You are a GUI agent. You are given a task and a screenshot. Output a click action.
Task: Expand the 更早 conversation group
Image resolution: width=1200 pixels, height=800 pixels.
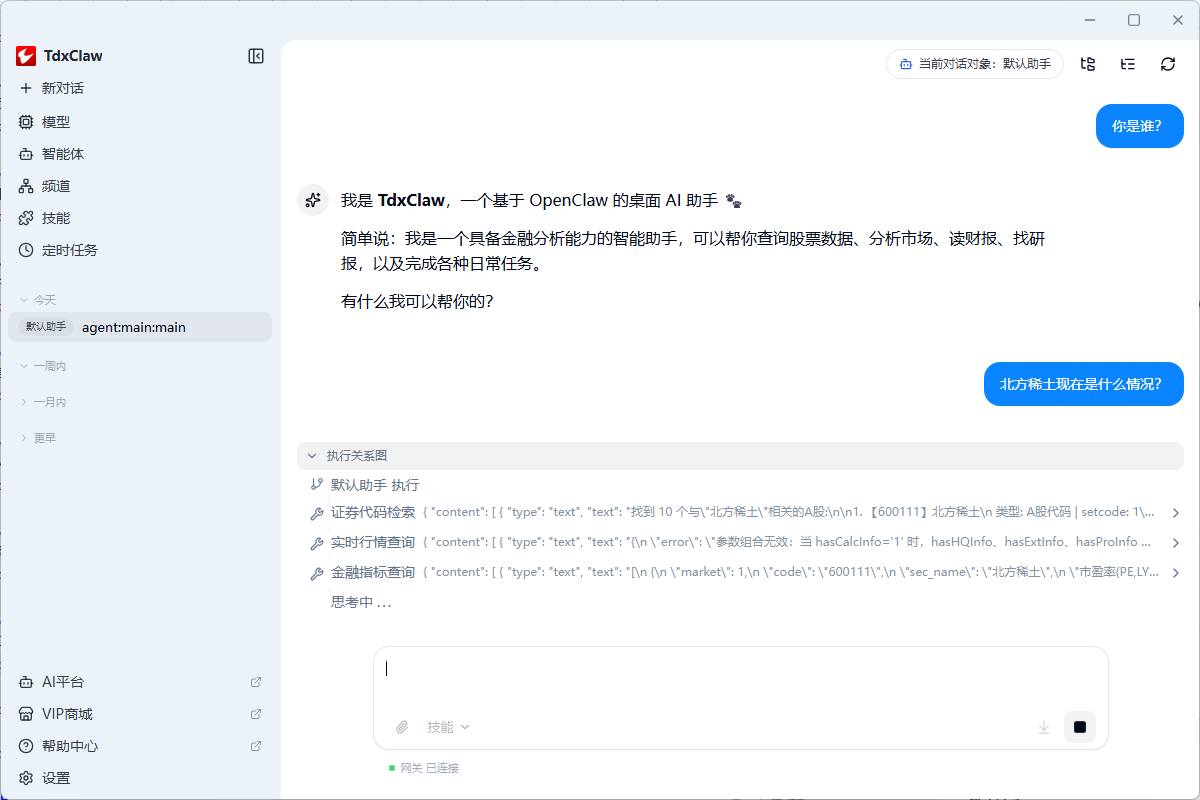[x=39, y=438]
